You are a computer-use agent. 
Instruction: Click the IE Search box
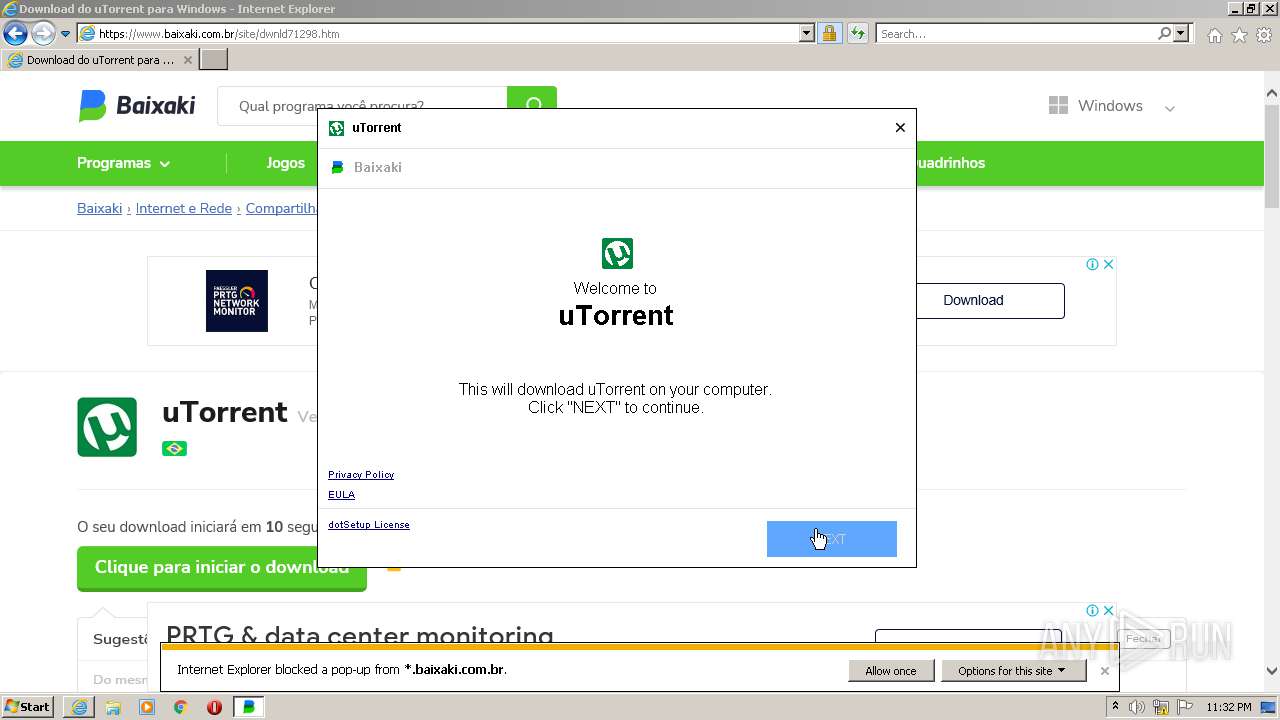point(1015,34)
